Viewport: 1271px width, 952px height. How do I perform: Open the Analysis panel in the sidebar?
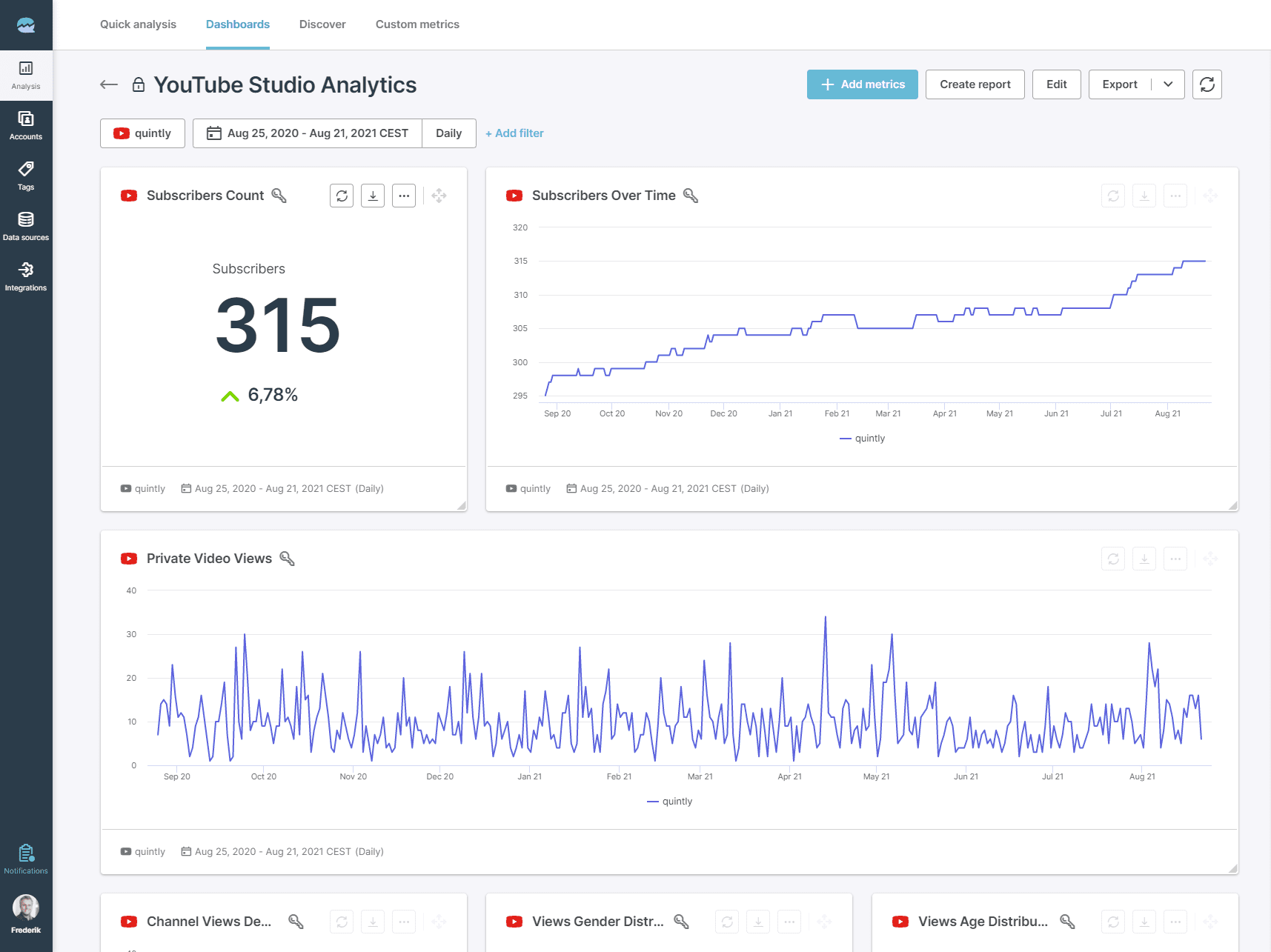(26, 74)
